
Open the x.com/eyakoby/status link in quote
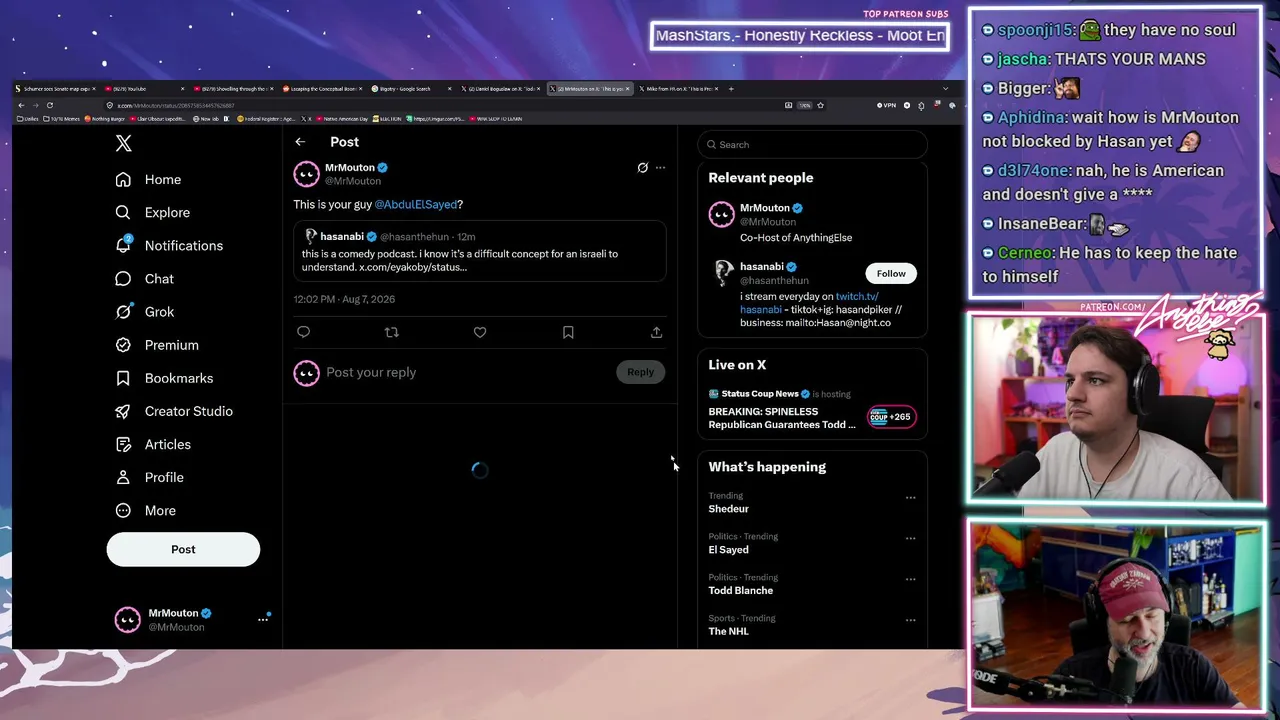click(413, 268)
